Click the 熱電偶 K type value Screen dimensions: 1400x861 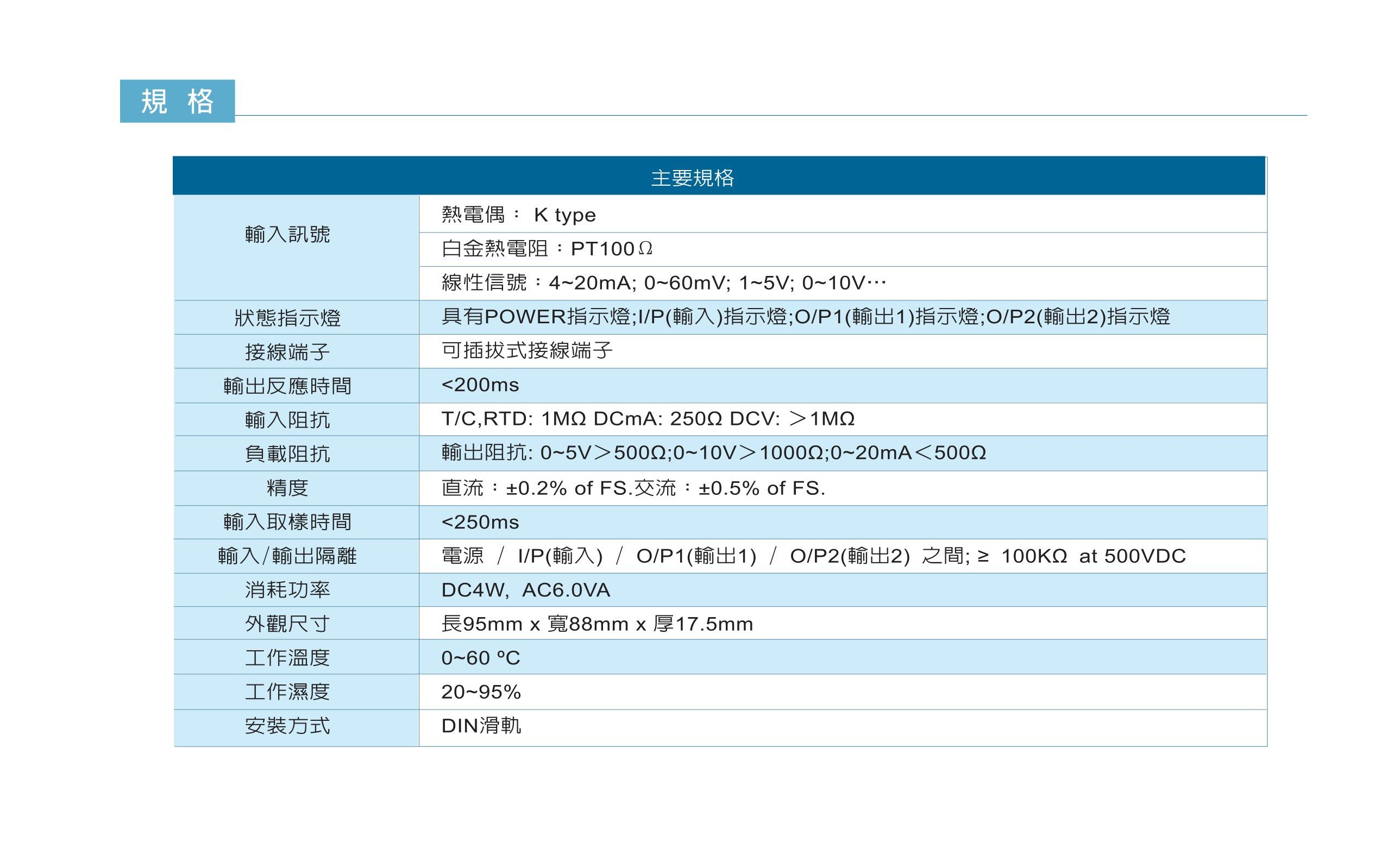tap(519, 215)
